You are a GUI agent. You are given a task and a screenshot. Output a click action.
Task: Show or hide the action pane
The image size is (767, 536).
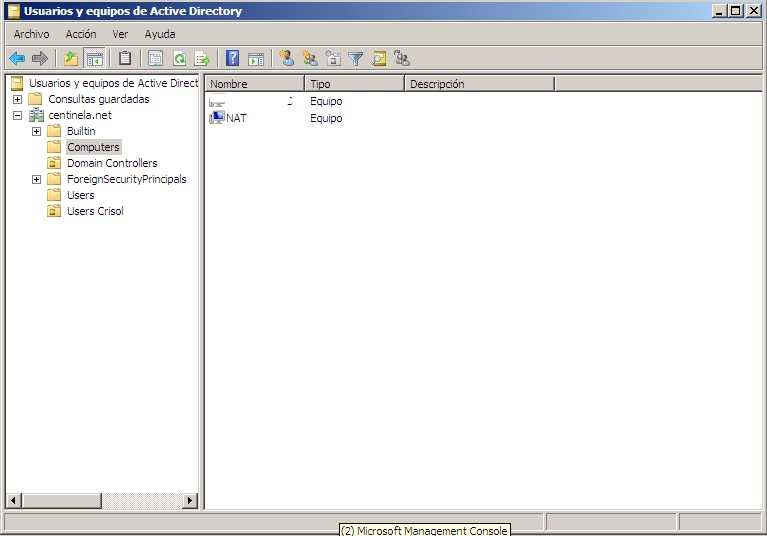pos(256,59)
